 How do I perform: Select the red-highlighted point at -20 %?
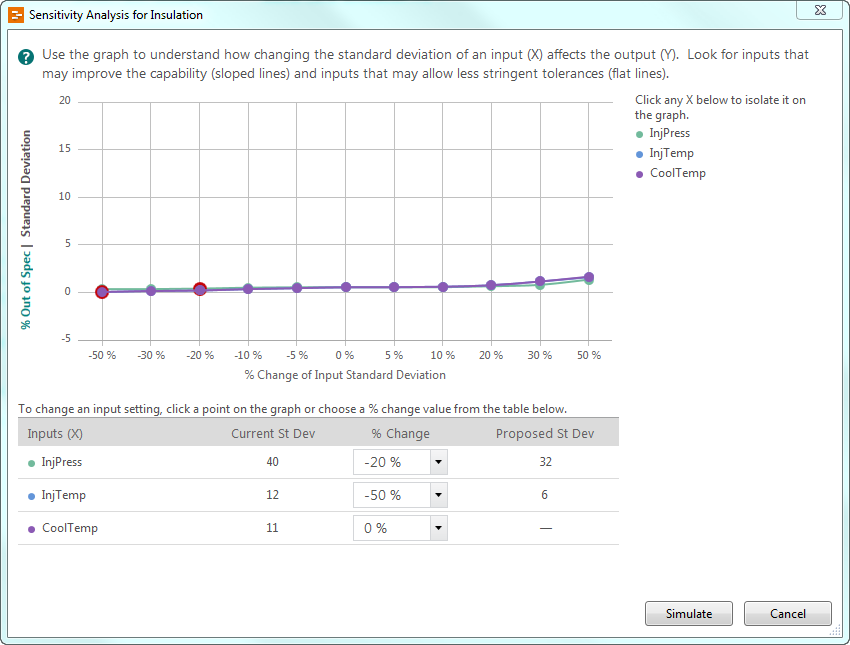coord(200,289)
